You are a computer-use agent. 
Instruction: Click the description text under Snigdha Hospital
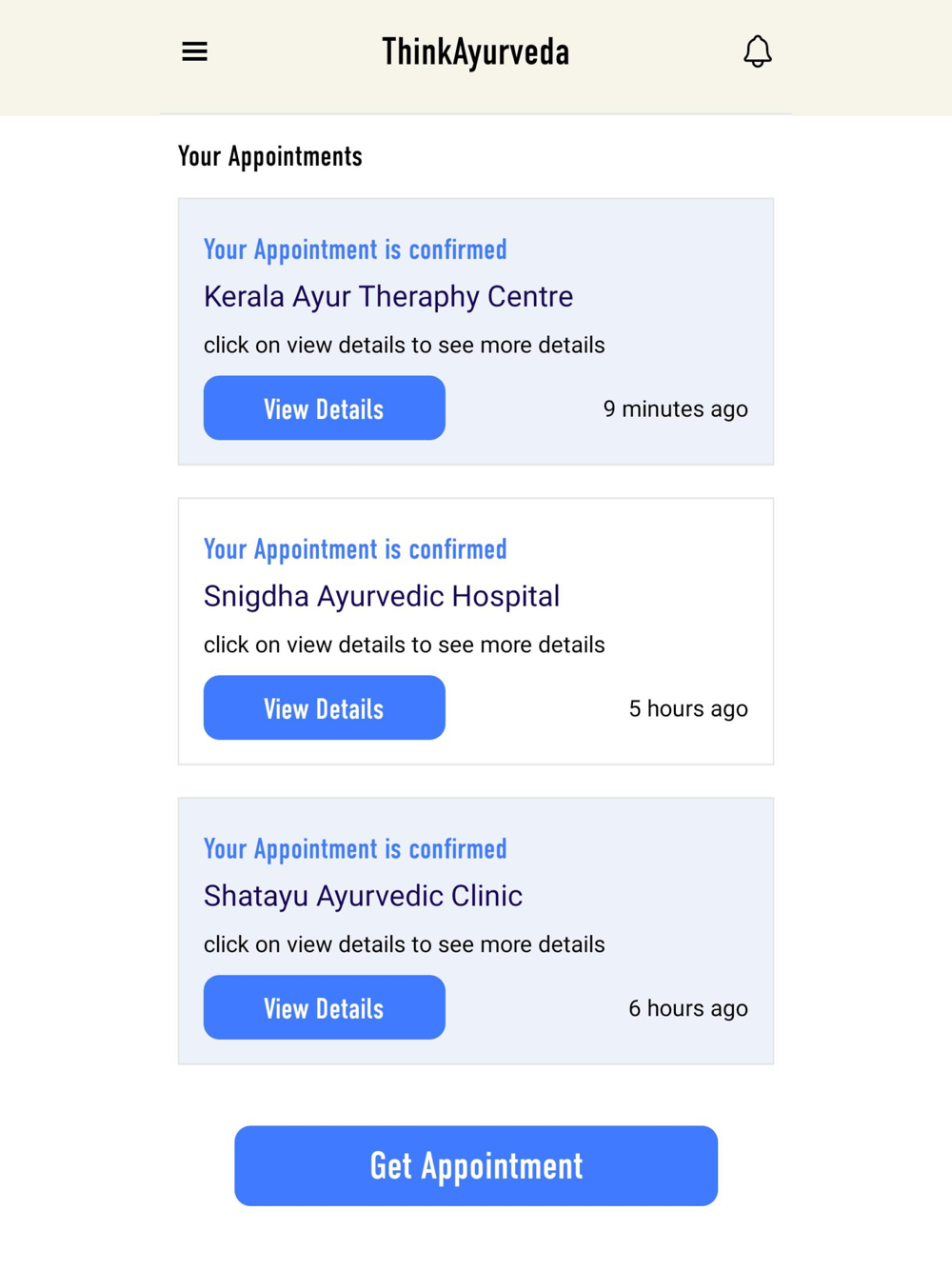point(404,645)
